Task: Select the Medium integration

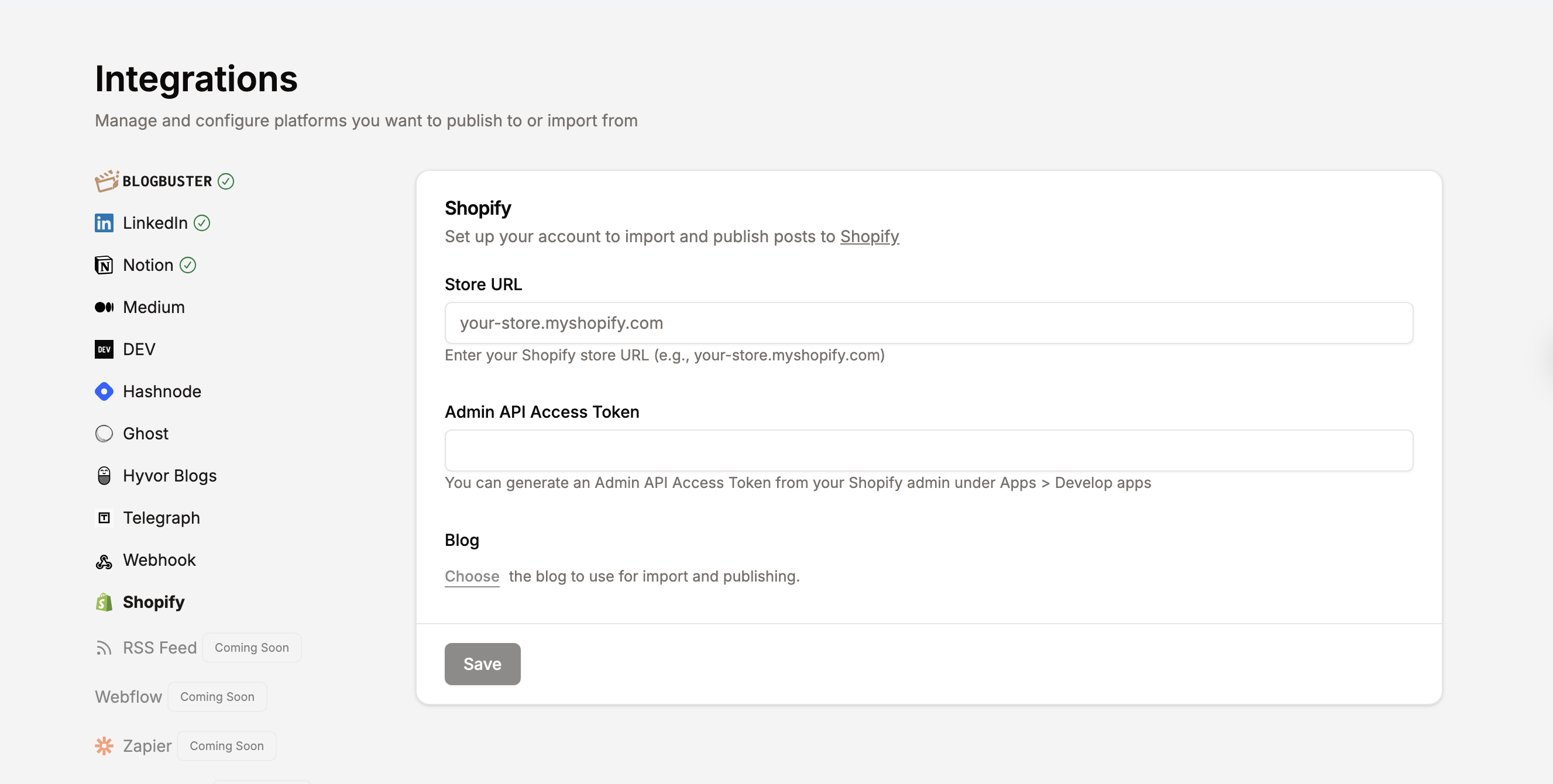Action: 154,307
